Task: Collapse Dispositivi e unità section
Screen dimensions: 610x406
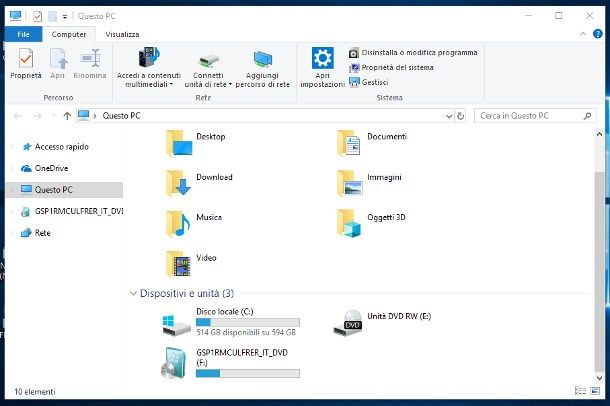Action: [x=133, y=293]
